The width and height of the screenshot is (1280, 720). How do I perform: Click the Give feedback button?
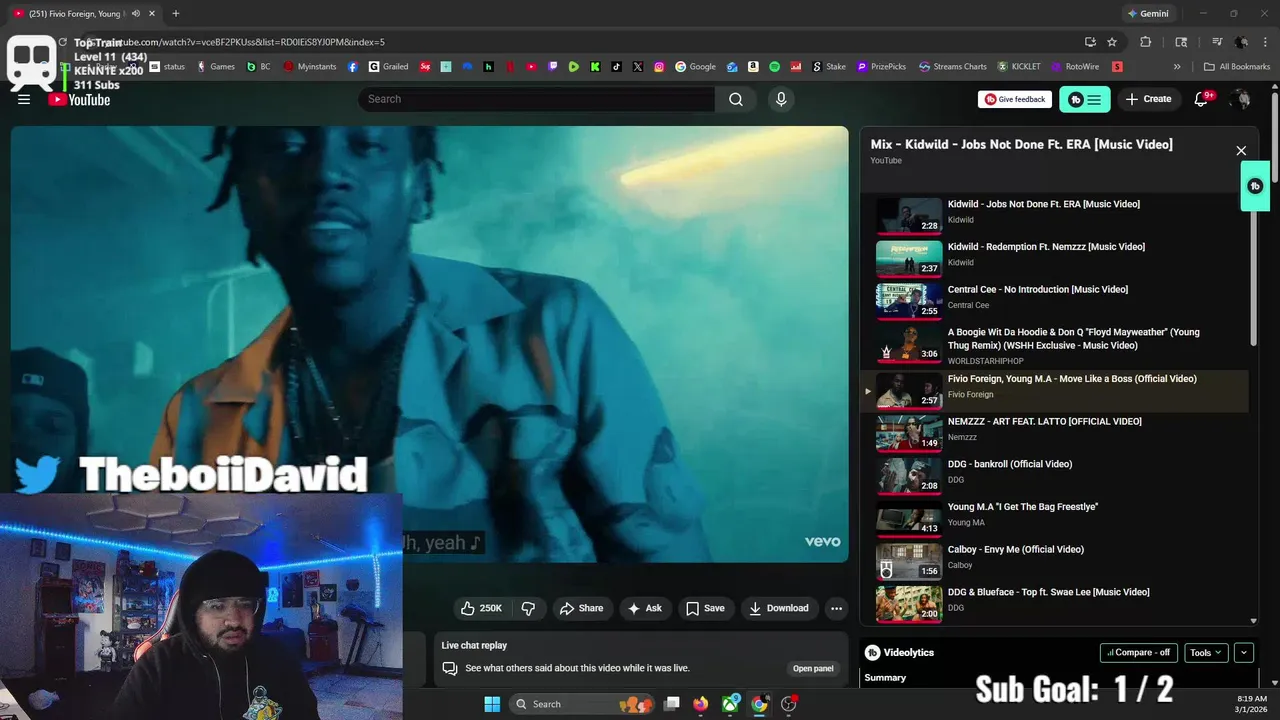pos(1015,99)
